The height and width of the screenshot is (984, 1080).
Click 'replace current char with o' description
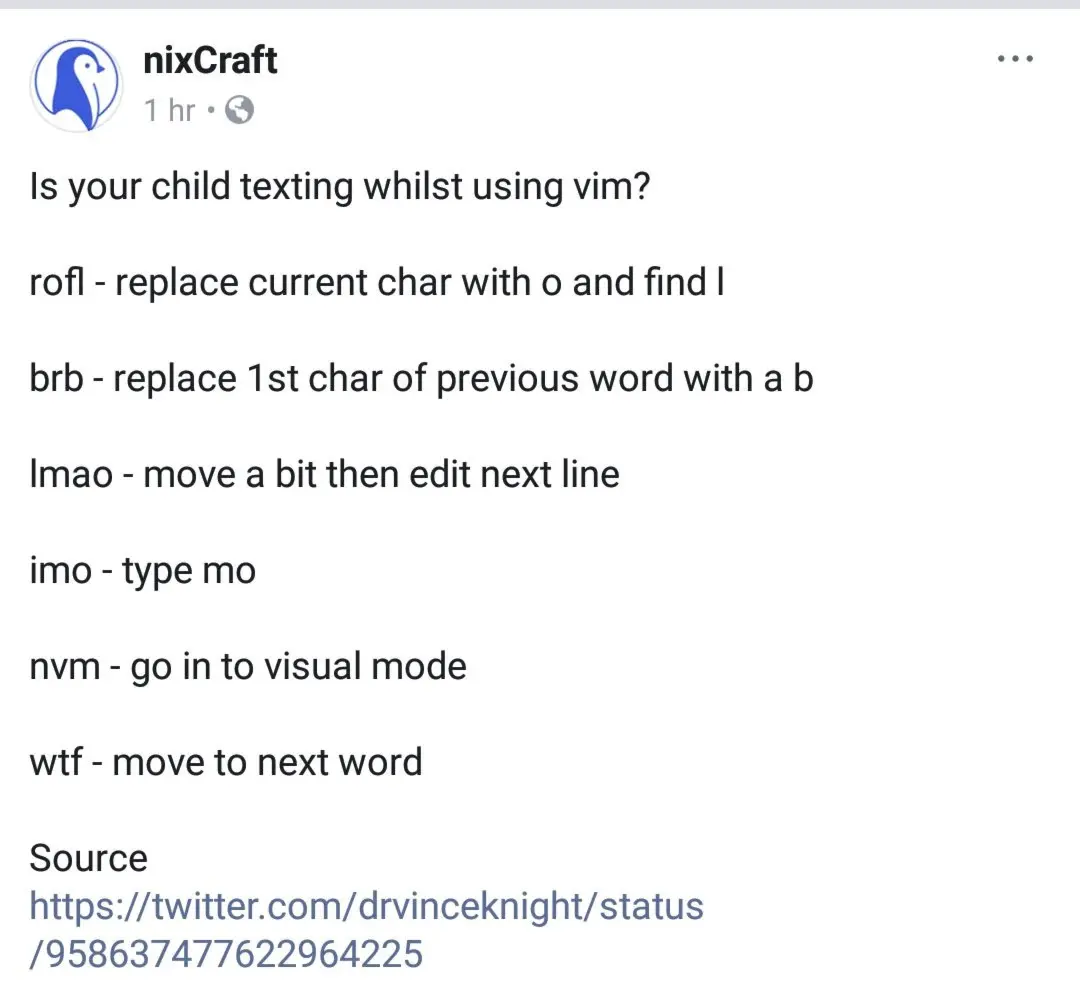[x=338, y=283]
